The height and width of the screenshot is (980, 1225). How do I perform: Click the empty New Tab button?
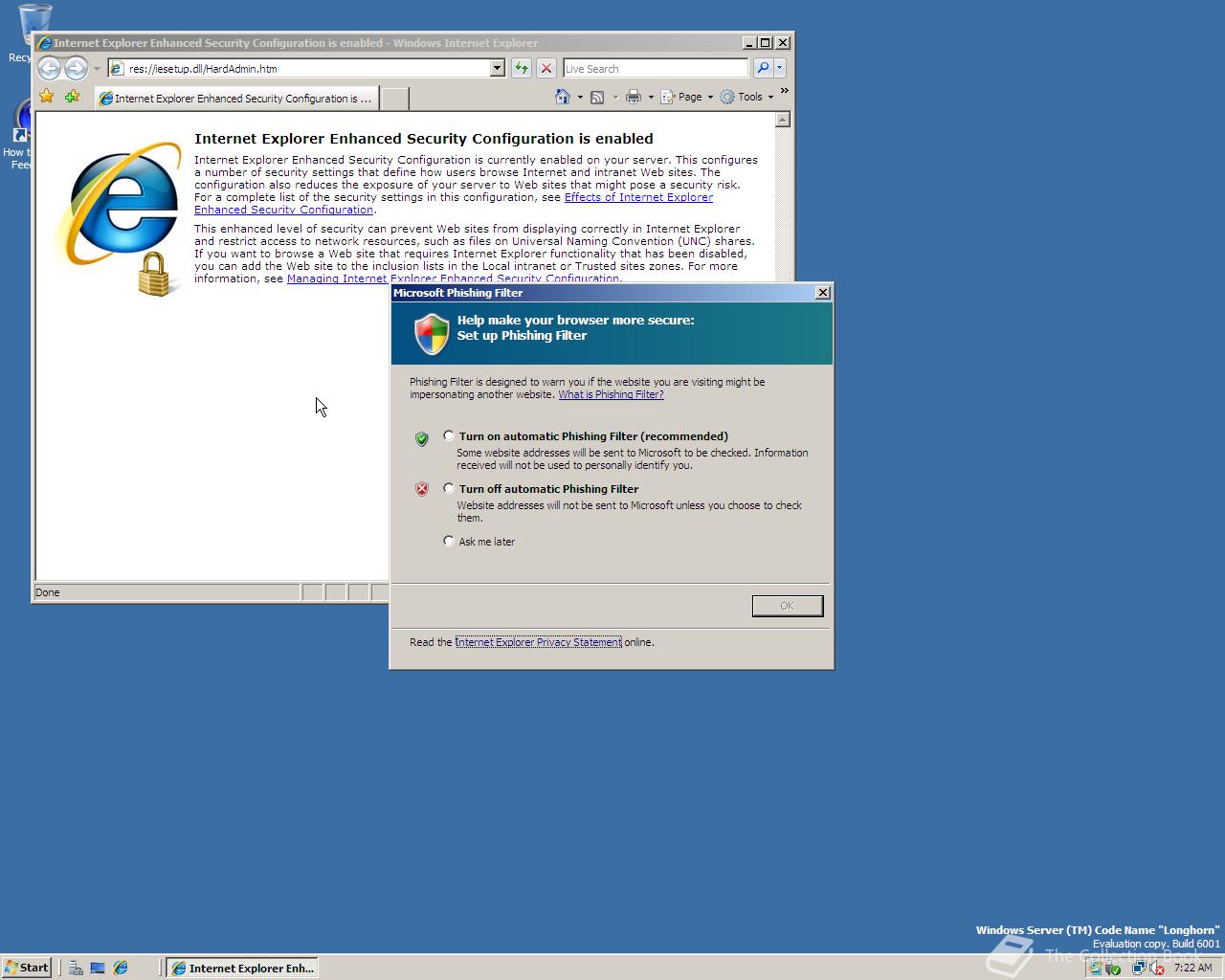[x=394, y=98]
